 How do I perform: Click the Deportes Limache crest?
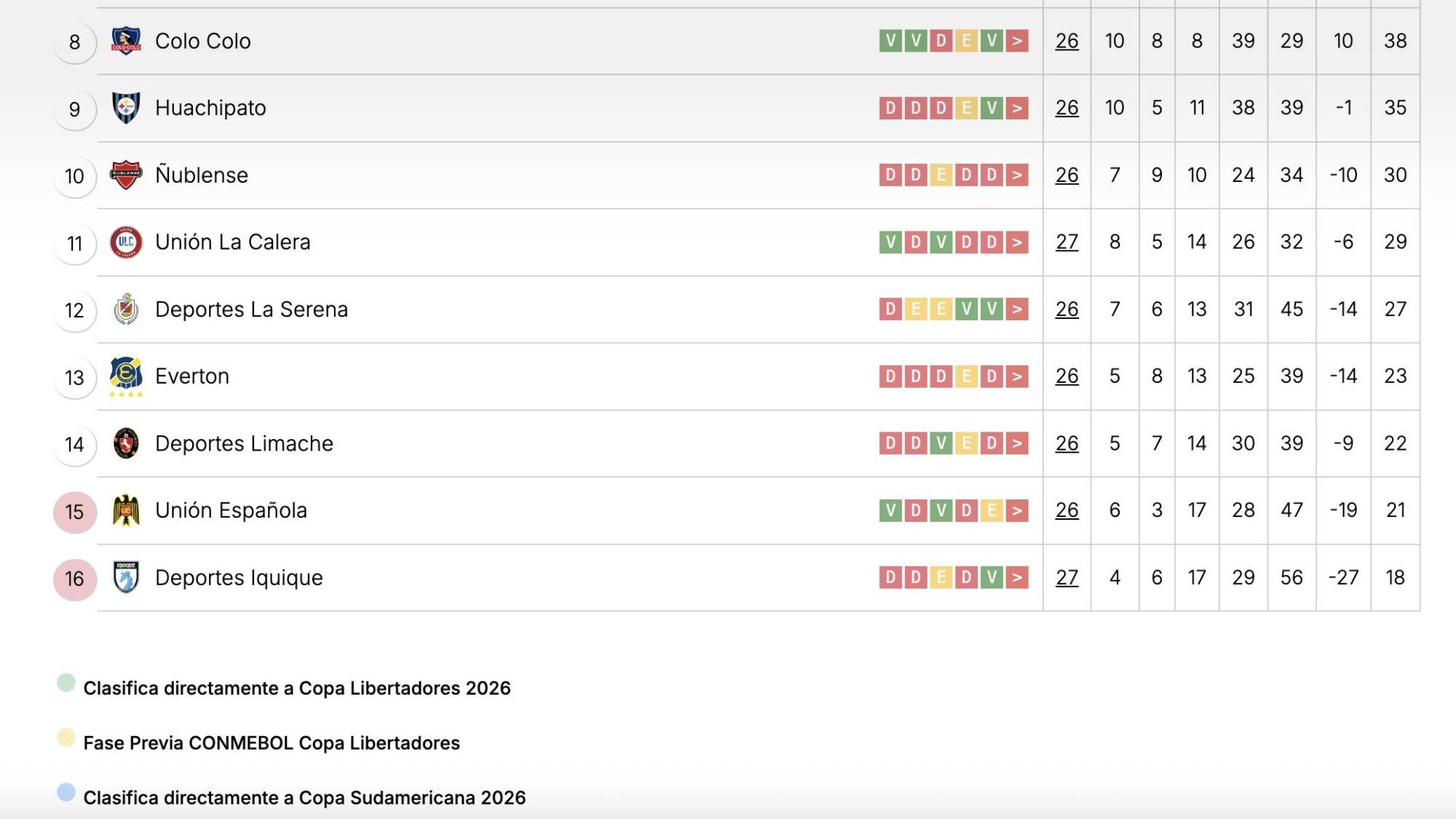125,443
